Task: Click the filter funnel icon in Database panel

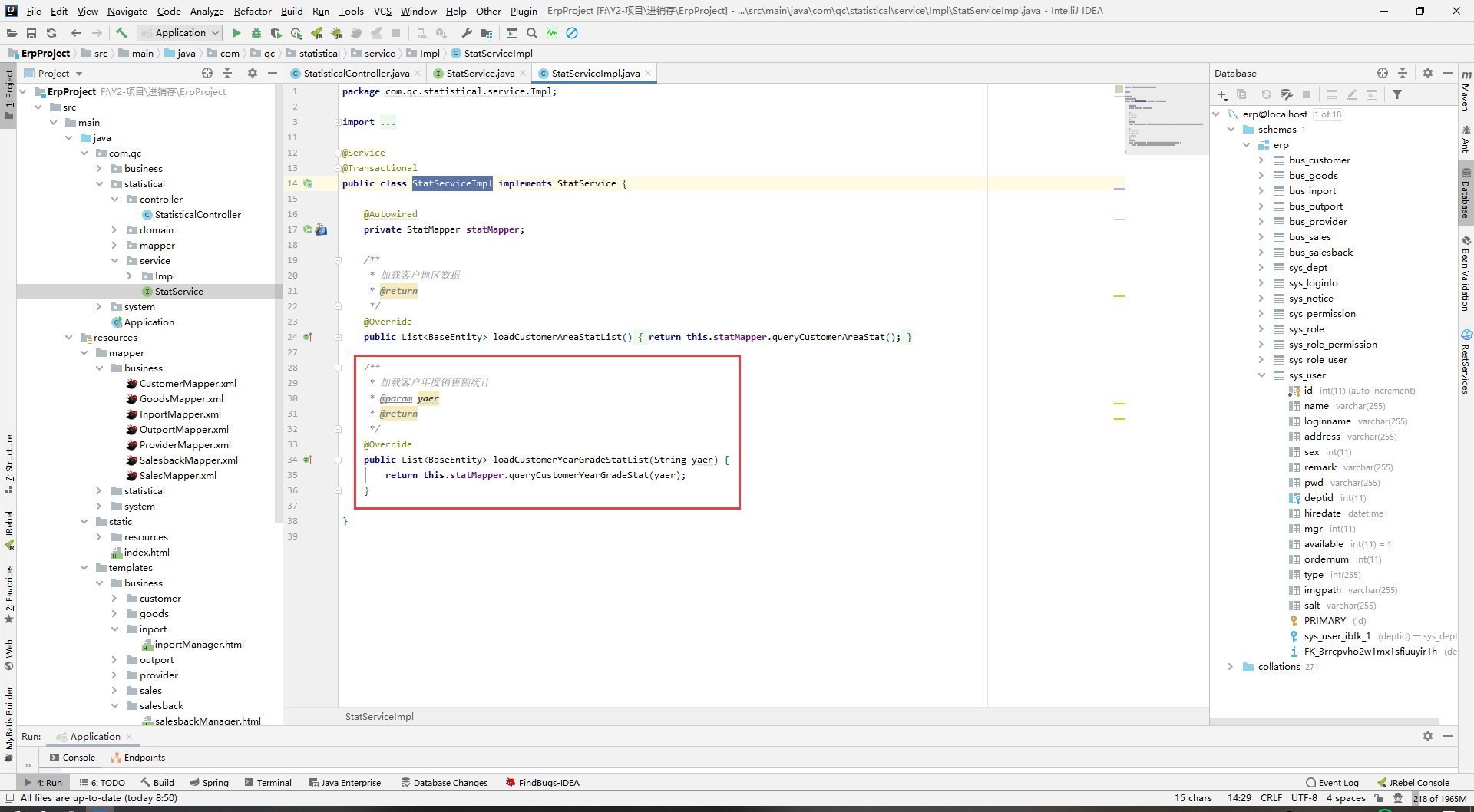Action: (1397, 94)
